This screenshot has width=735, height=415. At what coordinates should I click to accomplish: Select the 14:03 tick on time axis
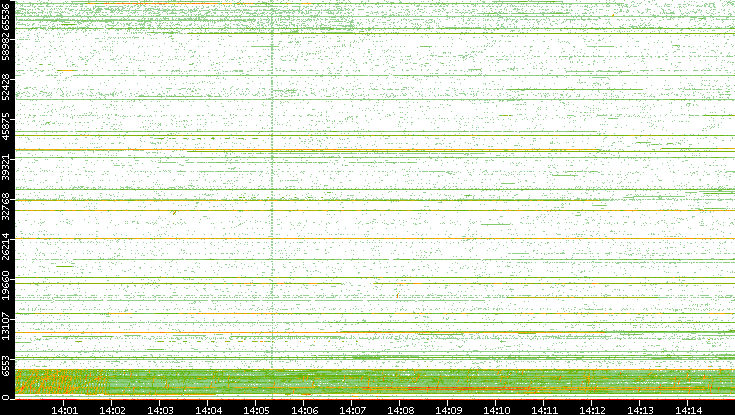click(x=160, y=408)
